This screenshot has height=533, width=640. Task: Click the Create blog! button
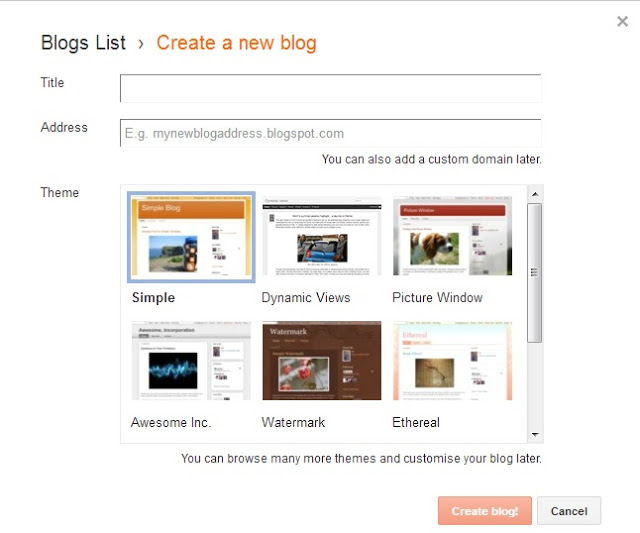pyautogui.click(x=484, y=511)
